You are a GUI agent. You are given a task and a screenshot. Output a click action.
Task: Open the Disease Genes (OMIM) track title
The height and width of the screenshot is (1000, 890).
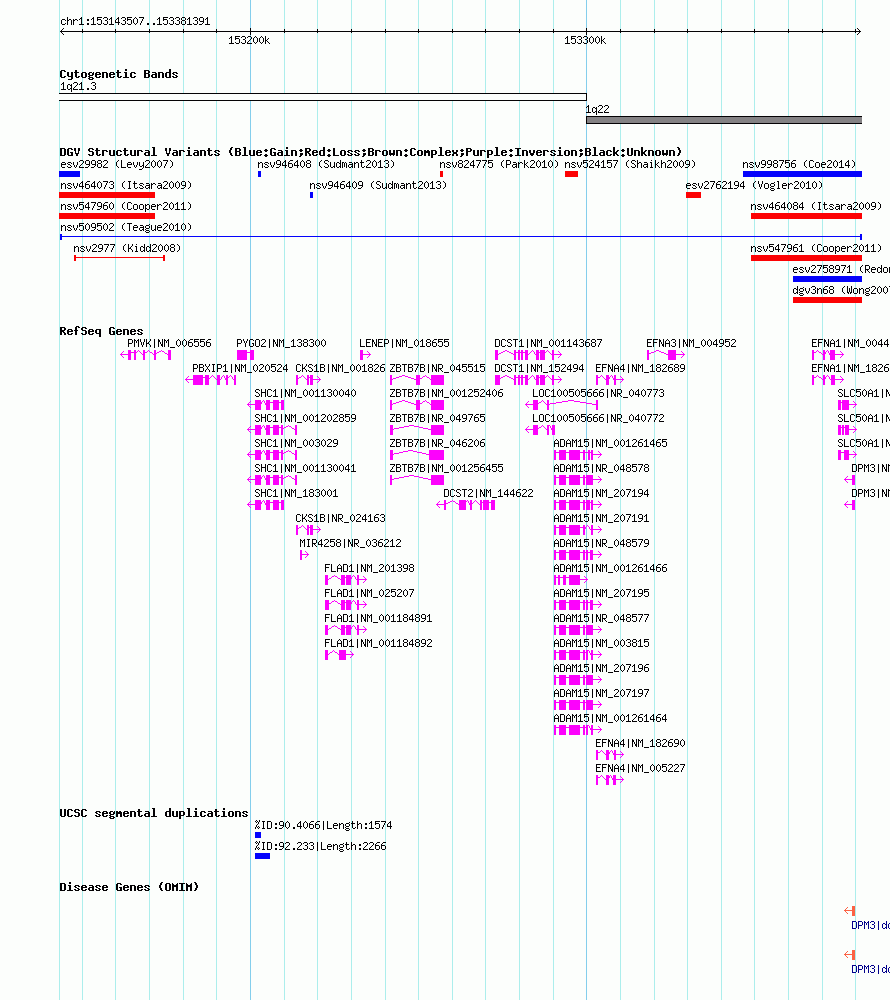129,887
